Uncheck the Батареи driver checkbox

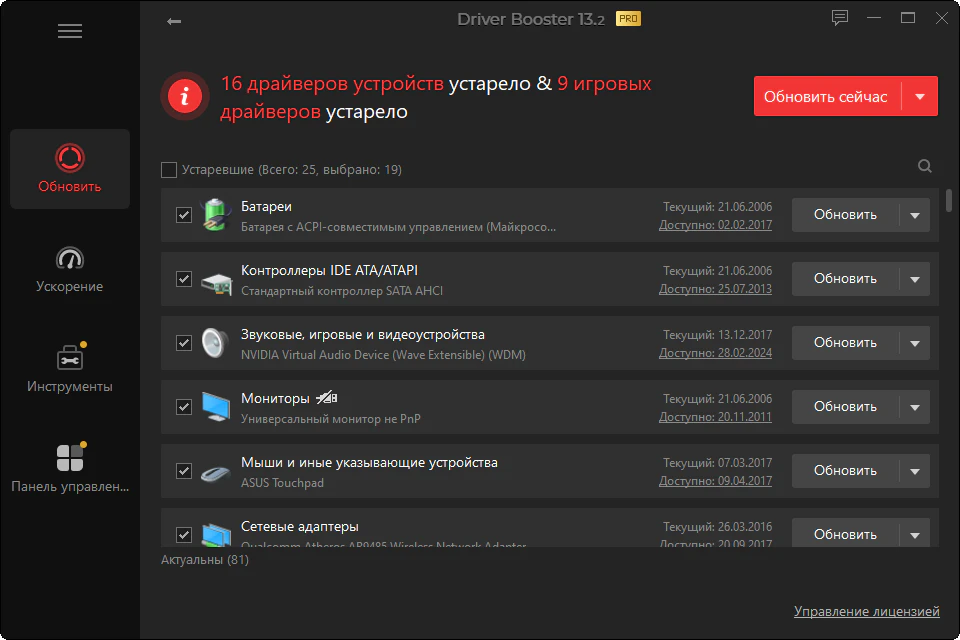coord(184,215)
